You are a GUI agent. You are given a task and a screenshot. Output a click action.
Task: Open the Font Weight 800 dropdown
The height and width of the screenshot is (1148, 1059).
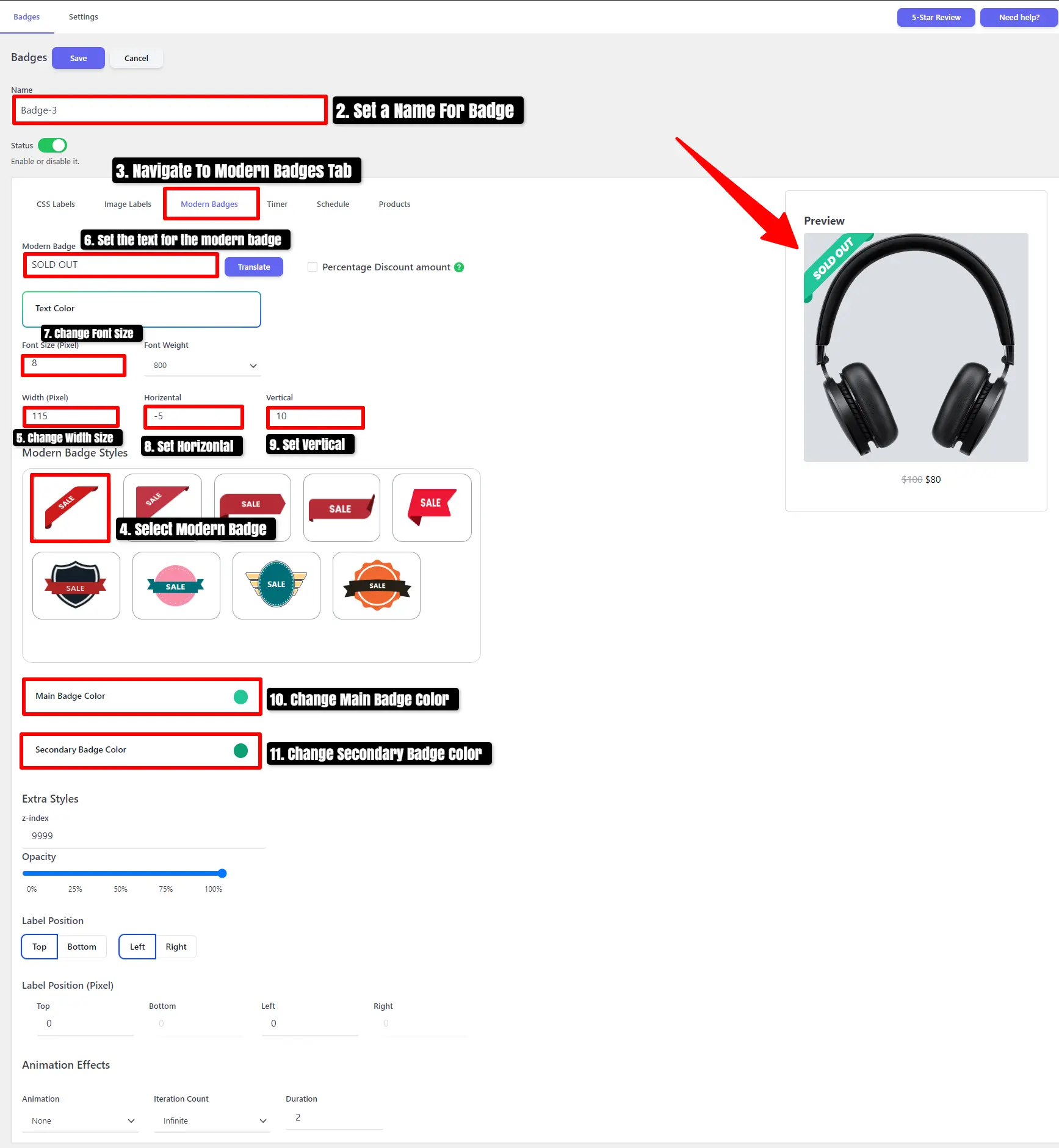point(203,366)
